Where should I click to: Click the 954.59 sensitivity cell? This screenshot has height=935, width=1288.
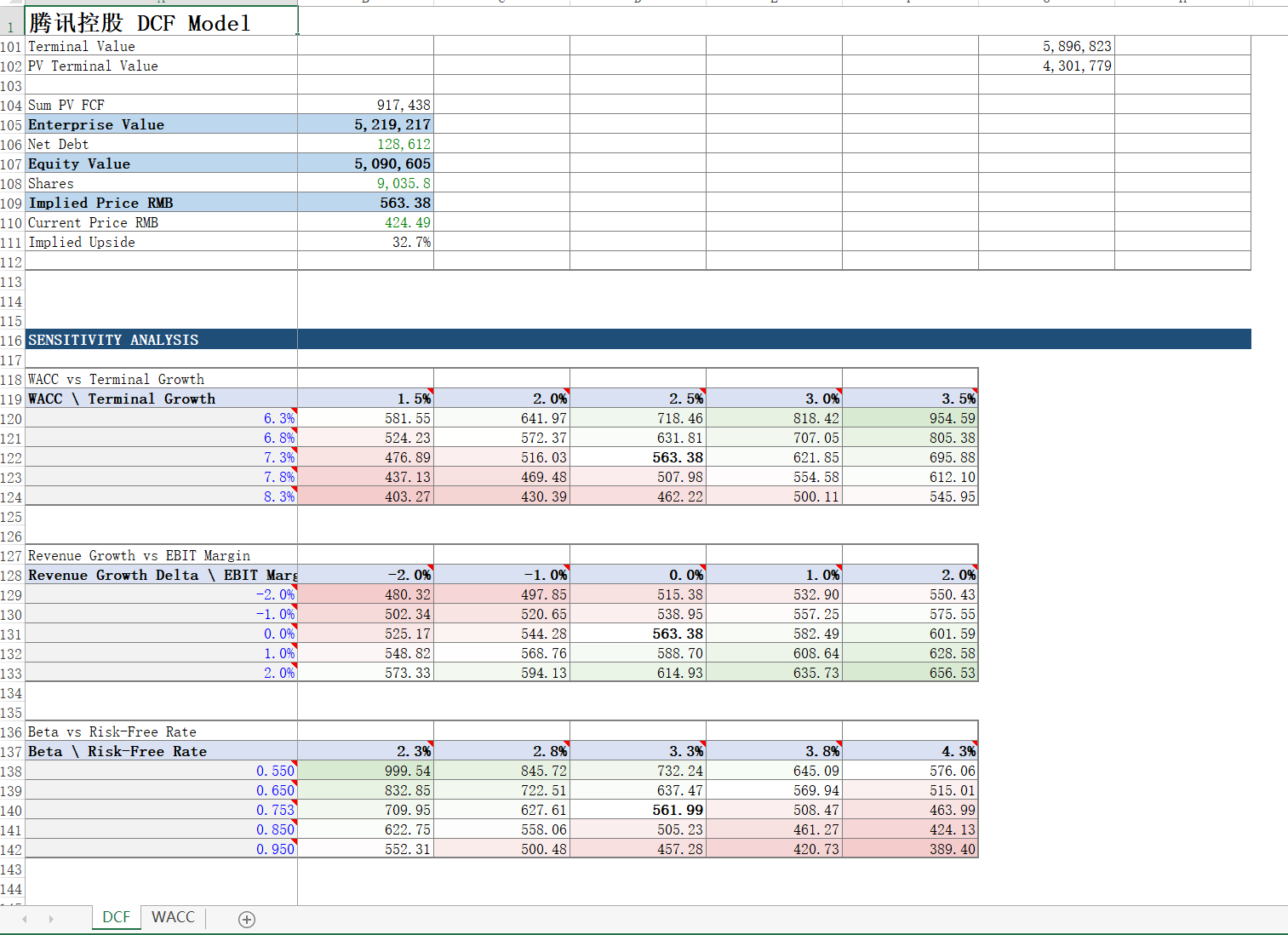pyautogui.click(x=910, y=418)
